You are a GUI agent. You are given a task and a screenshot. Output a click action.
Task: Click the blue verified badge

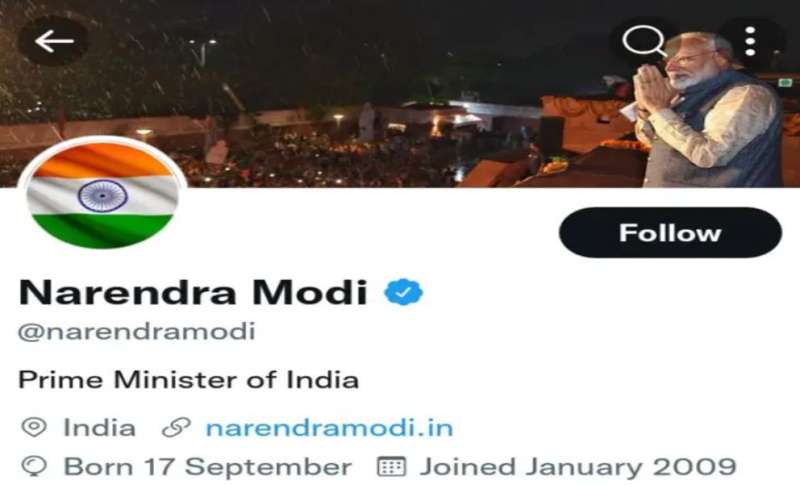click(403, 292)
